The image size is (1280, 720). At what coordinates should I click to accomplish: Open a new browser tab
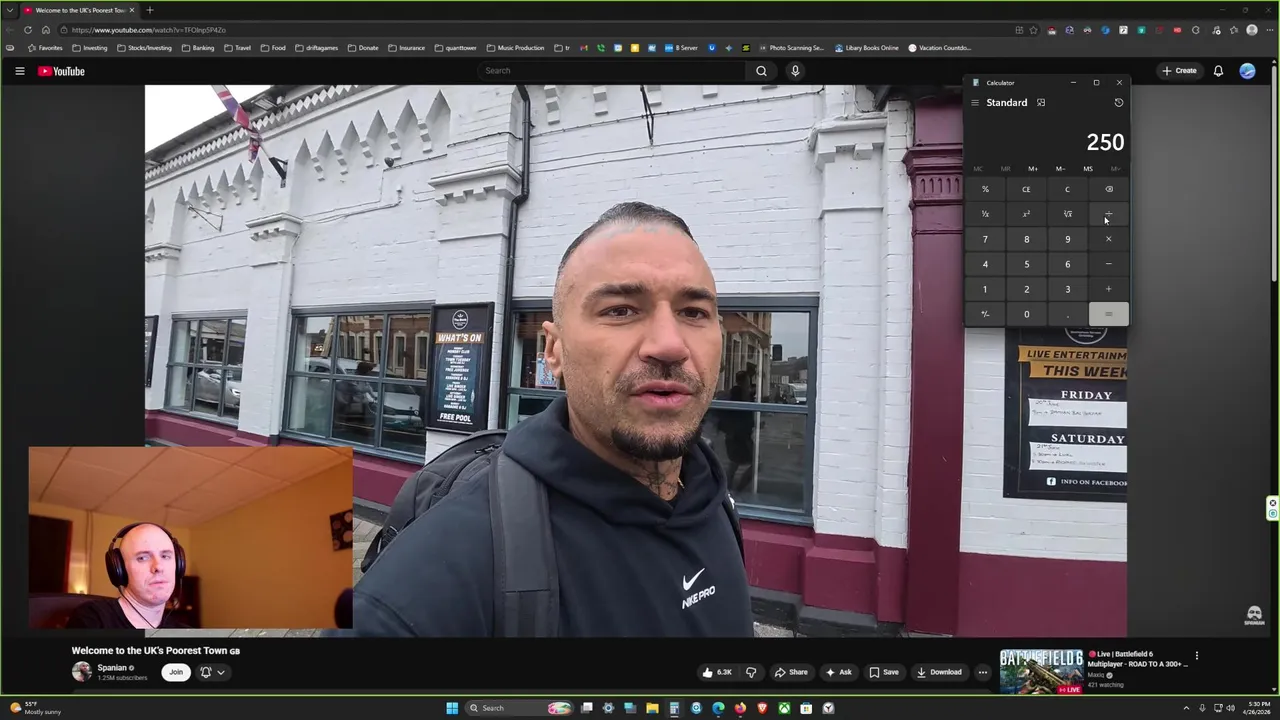[149, 10]
